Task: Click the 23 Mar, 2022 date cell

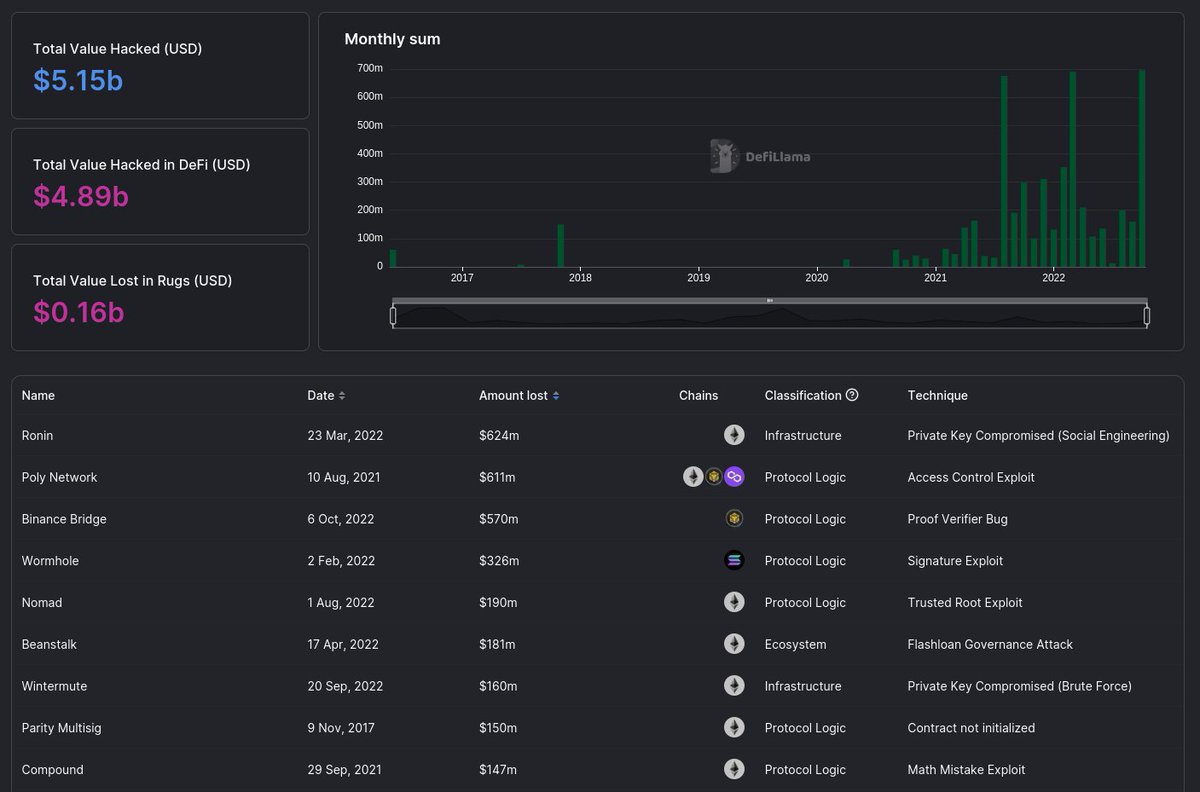Action: 345,436
